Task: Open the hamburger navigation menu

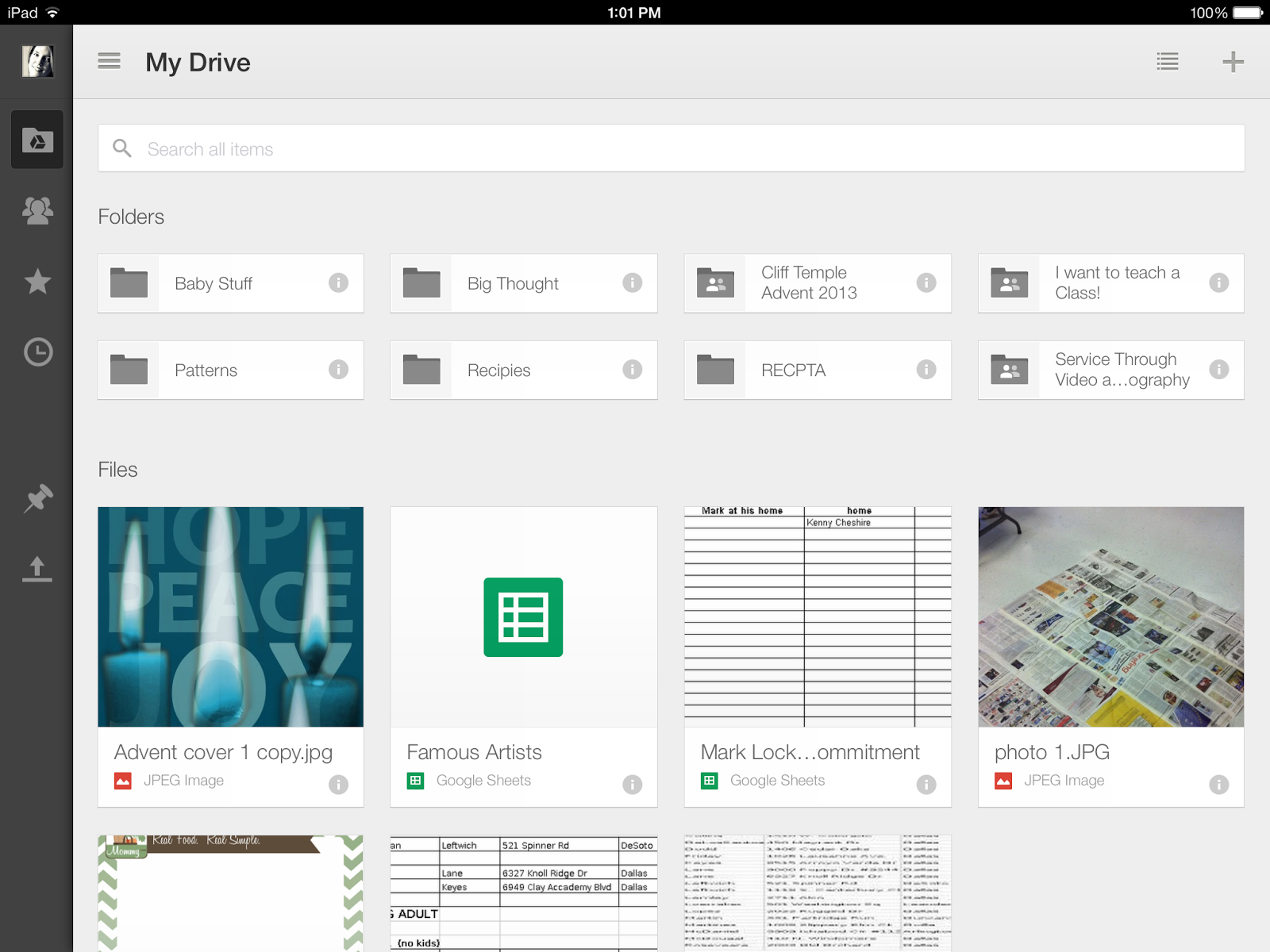Action: pos(109,61)
